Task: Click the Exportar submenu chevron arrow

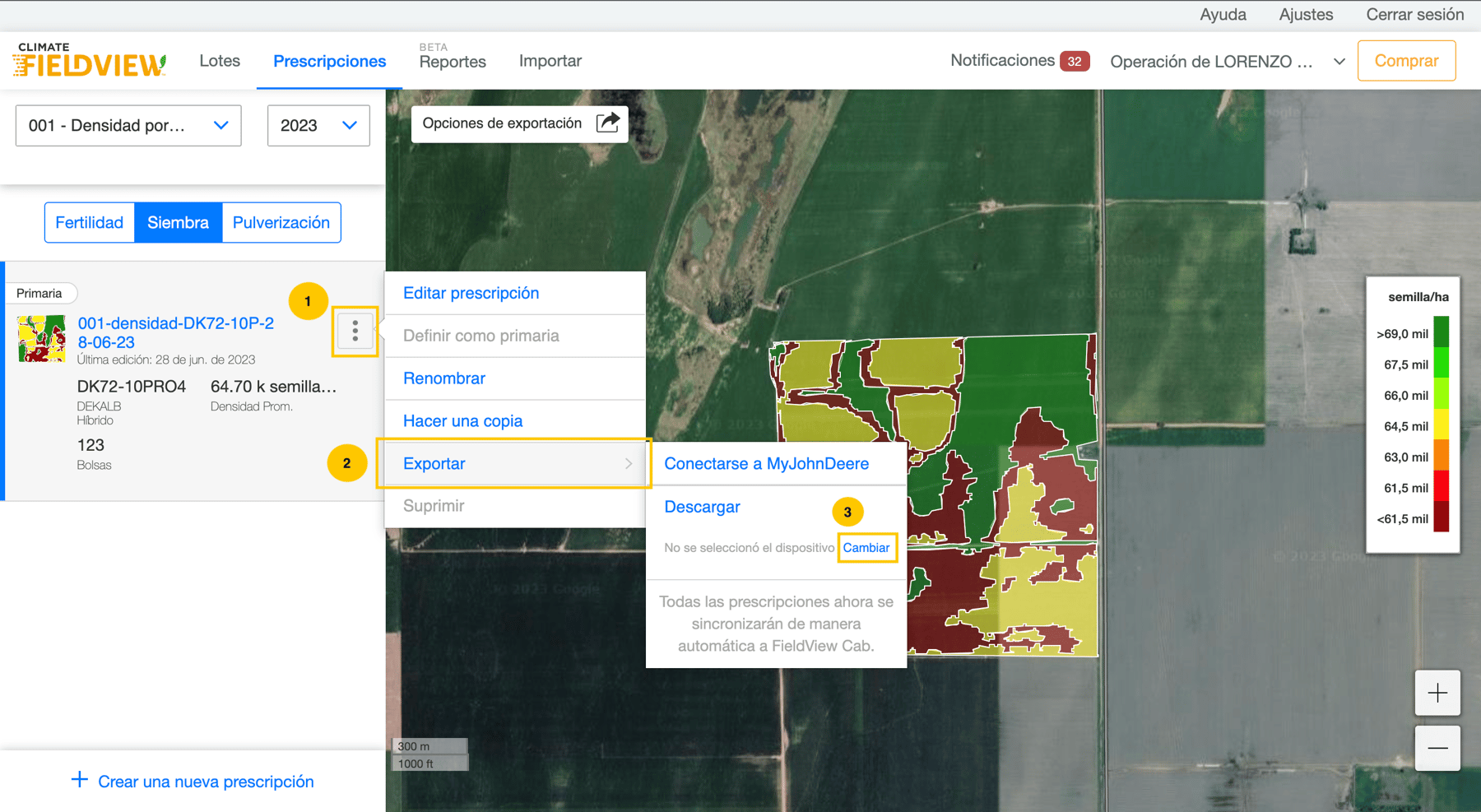Action: click(x=629, y=464)
